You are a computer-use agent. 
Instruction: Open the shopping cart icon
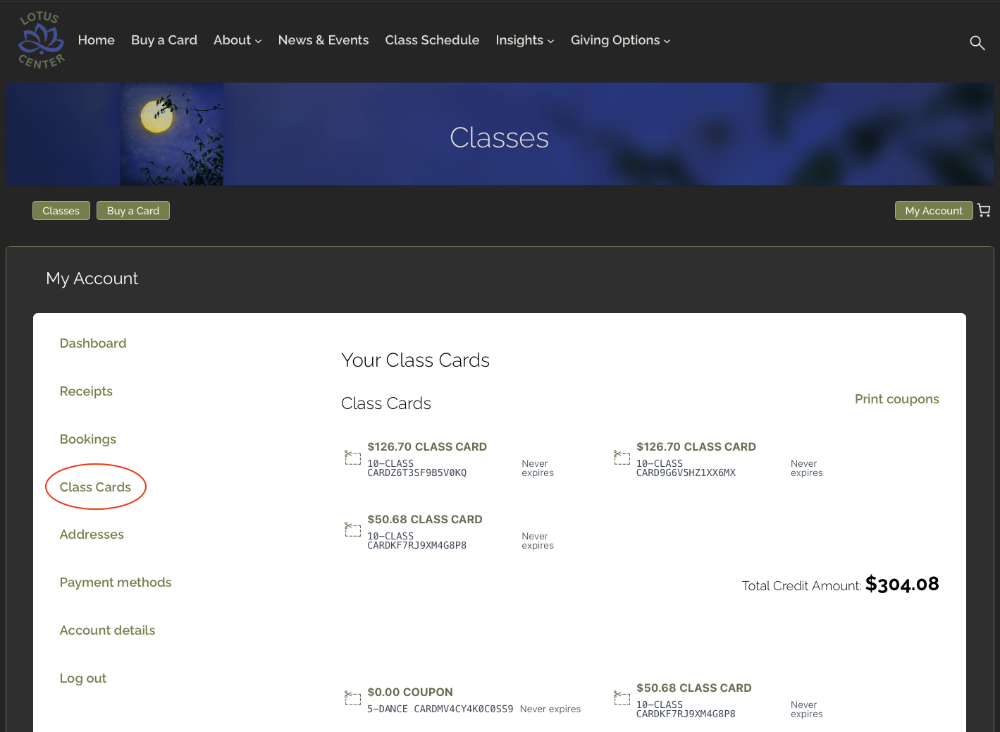click(x=984, y=211)
